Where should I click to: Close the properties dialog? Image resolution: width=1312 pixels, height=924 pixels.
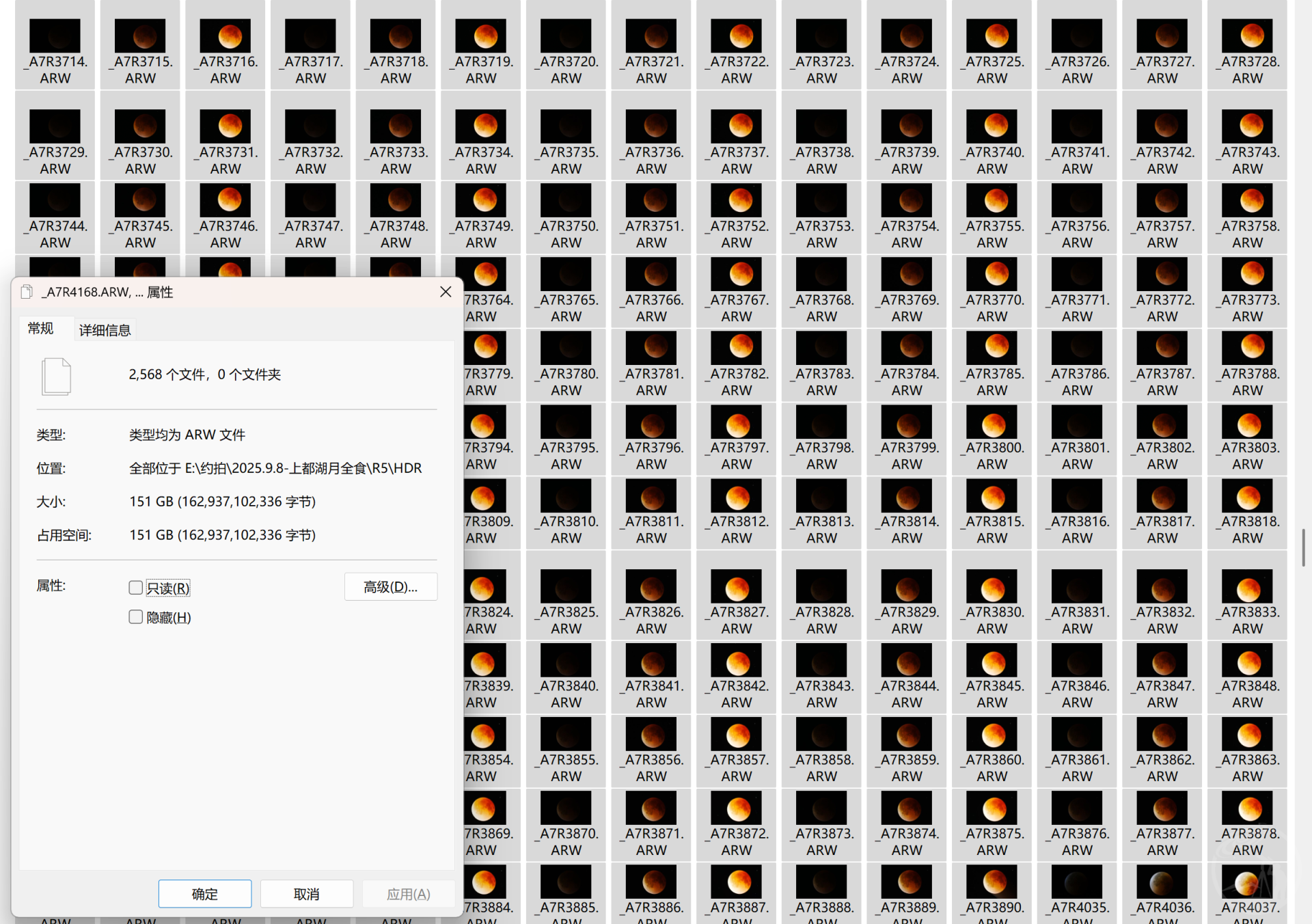pyautogui.click(x=446, y=292)
